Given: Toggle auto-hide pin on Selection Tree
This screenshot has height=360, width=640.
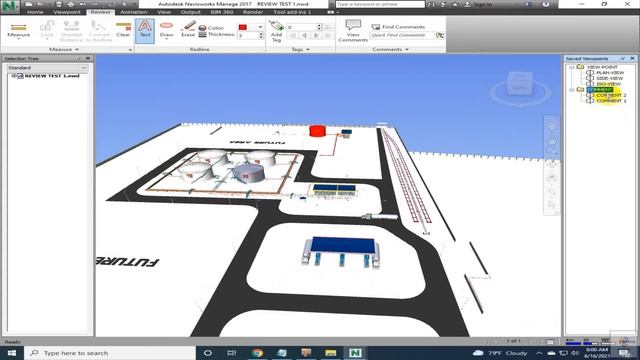Looking at the screenshot, I should point(79,59).
